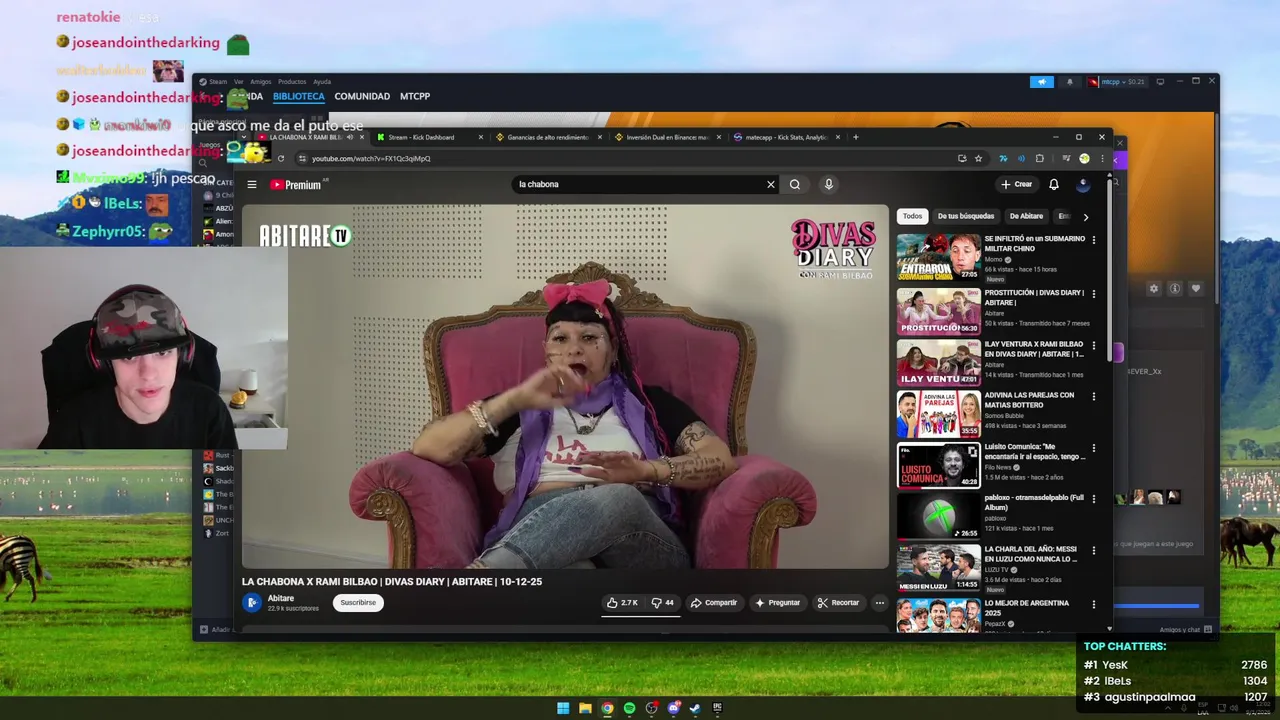This screenshot has height=720, width=1280.
Task: Open the MESSI EN LUZU video thumbnail
Action: click(x=938, y=566)
